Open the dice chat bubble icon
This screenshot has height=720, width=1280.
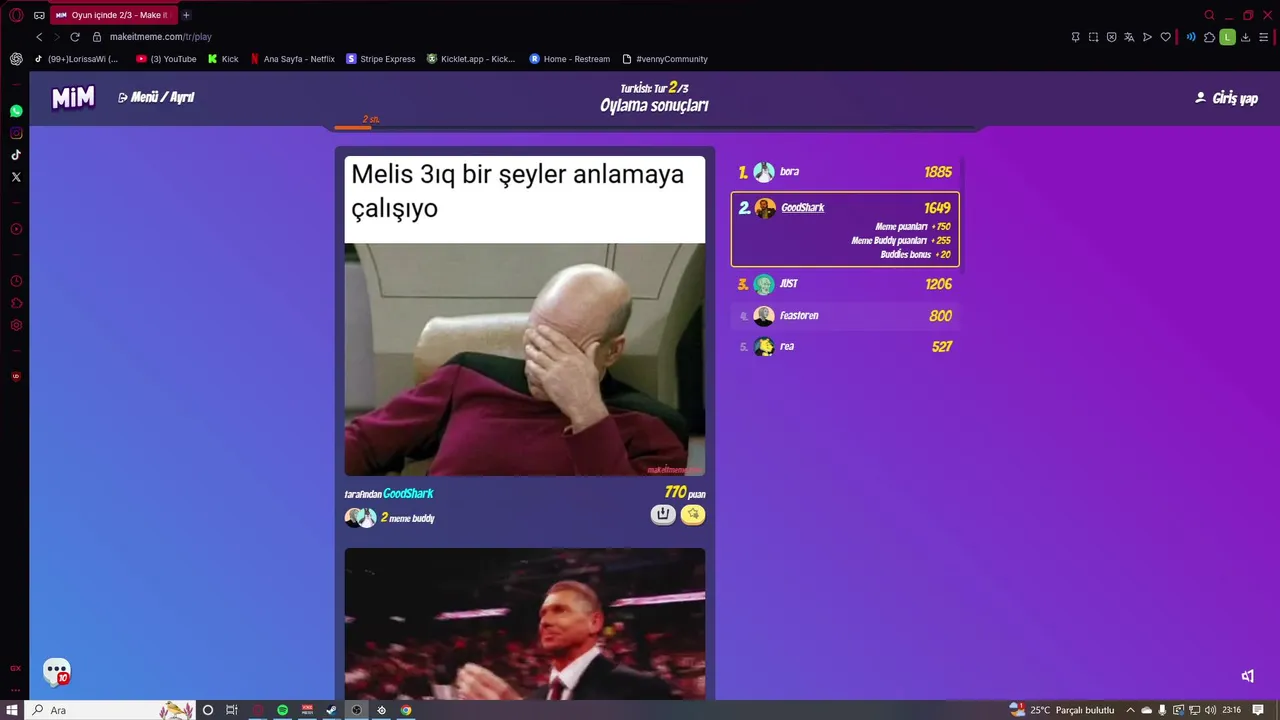click(x=57, y=671)
